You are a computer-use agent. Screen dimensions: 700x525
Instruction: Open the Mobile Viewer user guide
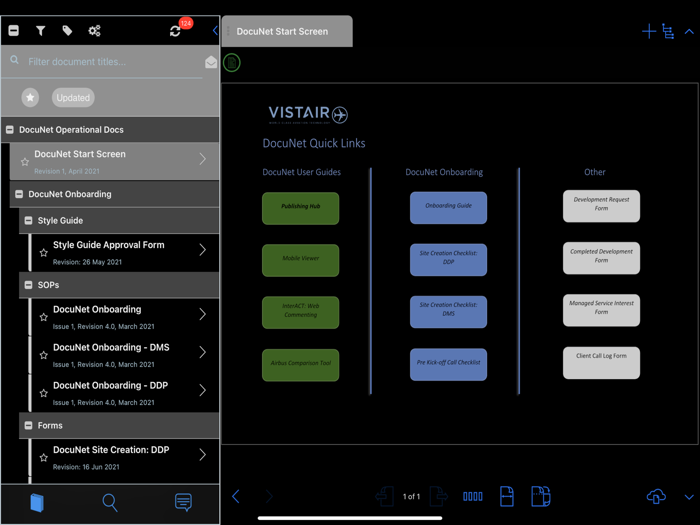300,260
